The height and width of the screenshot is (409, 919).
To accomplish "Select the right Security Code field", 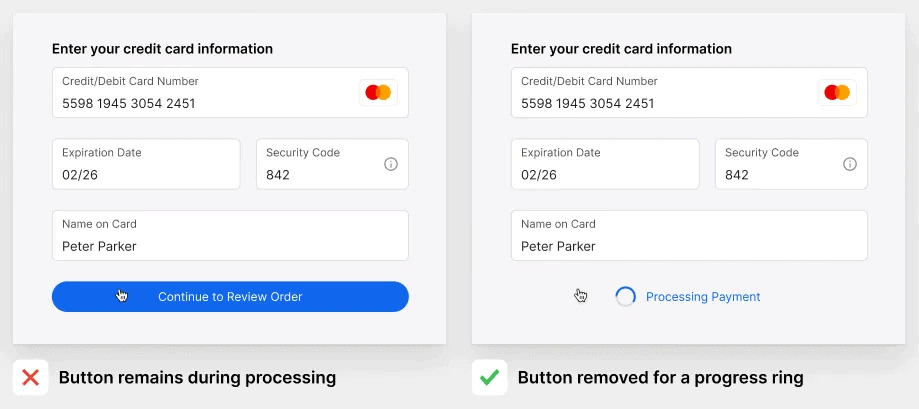I will (x=791, y=164).
